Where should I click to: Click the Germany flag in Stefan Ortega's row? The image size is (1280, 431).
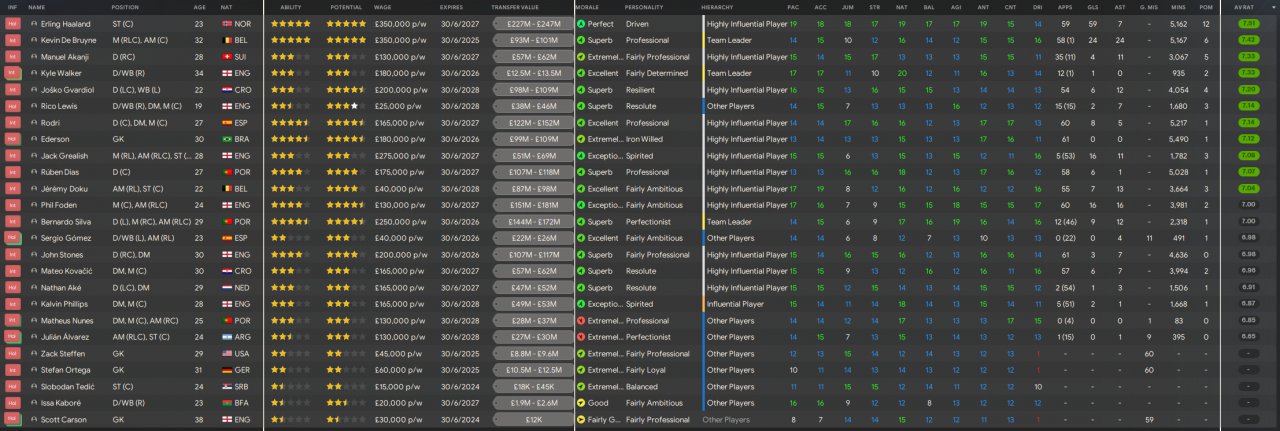(226, 370)
